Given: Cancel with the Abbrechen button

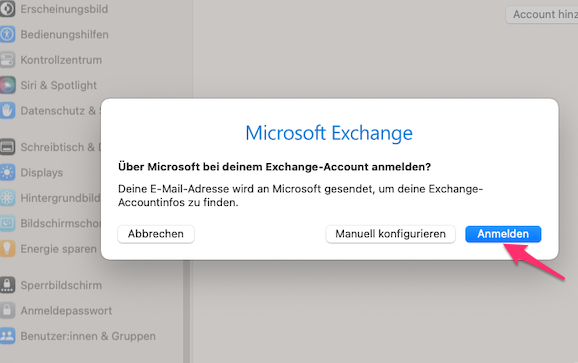Looking at the screenshot, I should pos(156,234).
